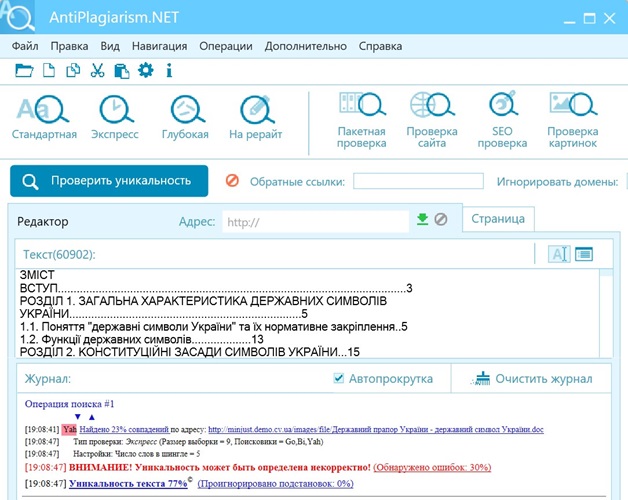Maximize the AntiPlagiarism.NET window
The width and height of the screenshot is (628, 500).
pos(589,18)
